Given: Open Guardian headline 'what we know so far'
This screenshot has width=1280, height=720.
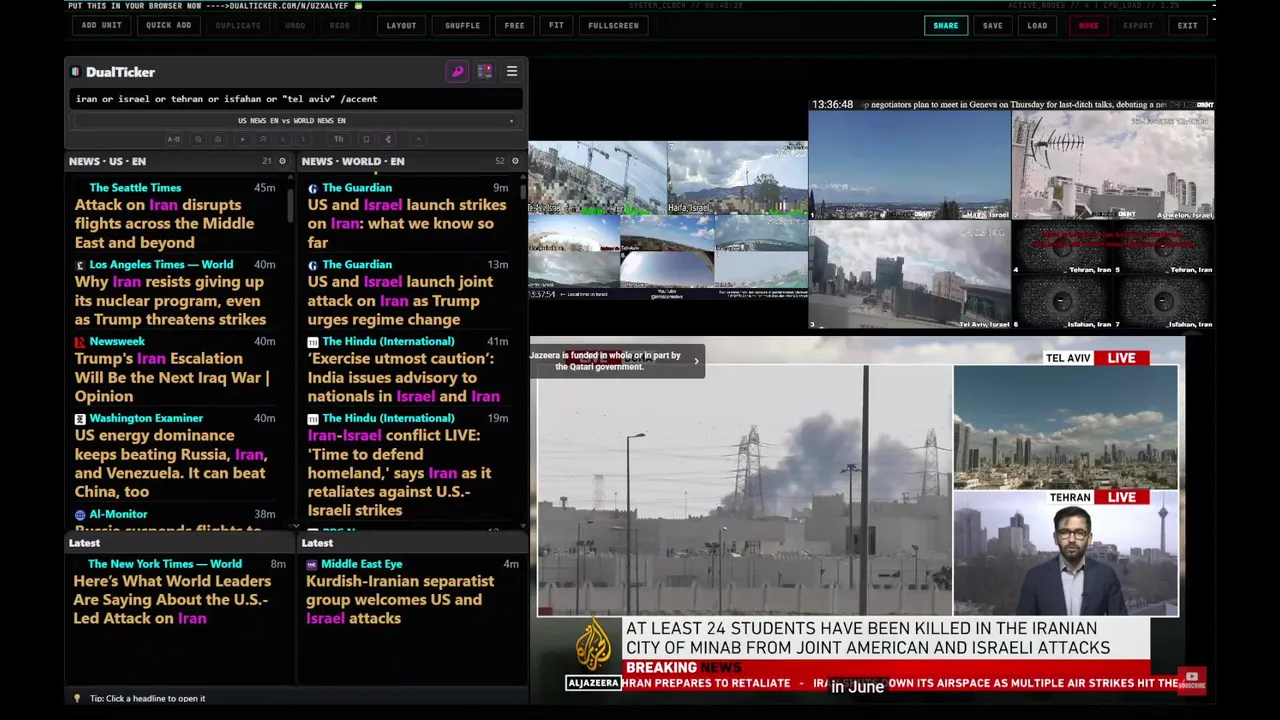Looking at the screenshot, I should coord(407,224).
